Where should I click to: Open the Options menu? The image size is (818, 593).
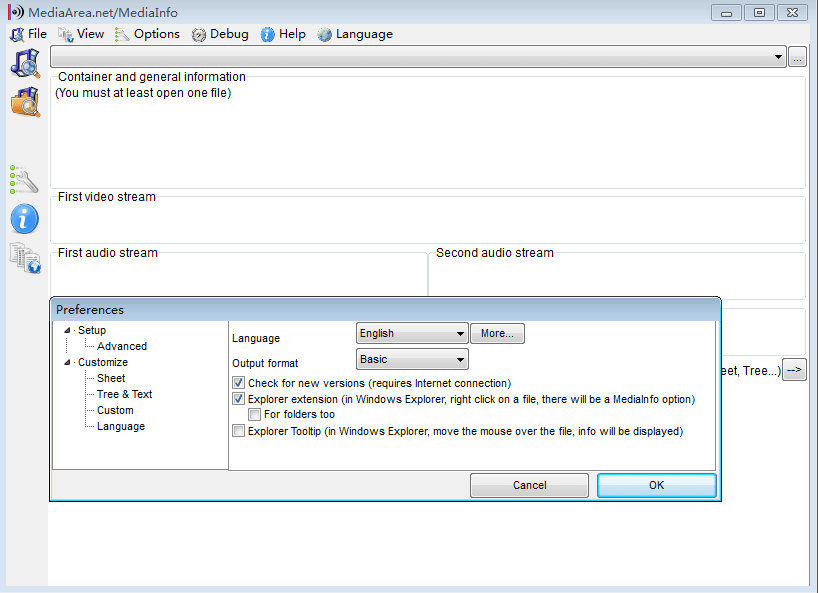pos(148,34)
